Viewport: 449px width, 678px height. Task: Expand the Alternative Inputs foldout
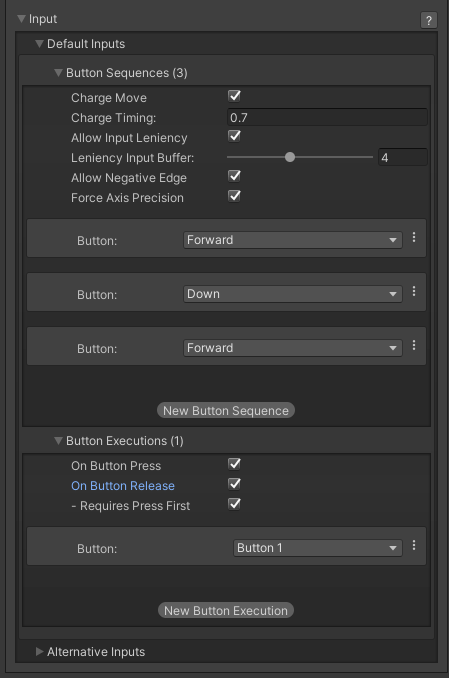[39, 652]
